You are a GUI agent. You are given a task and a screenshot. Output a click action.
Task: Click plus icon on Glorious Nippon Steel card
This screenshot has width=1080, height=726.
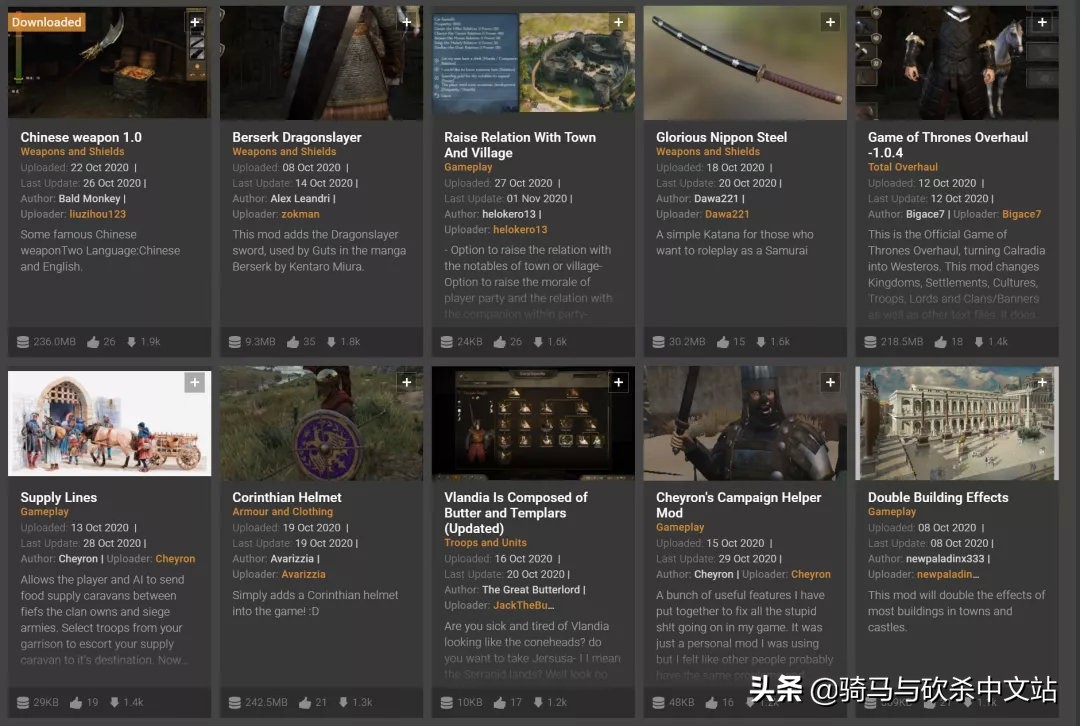[830, 22]
